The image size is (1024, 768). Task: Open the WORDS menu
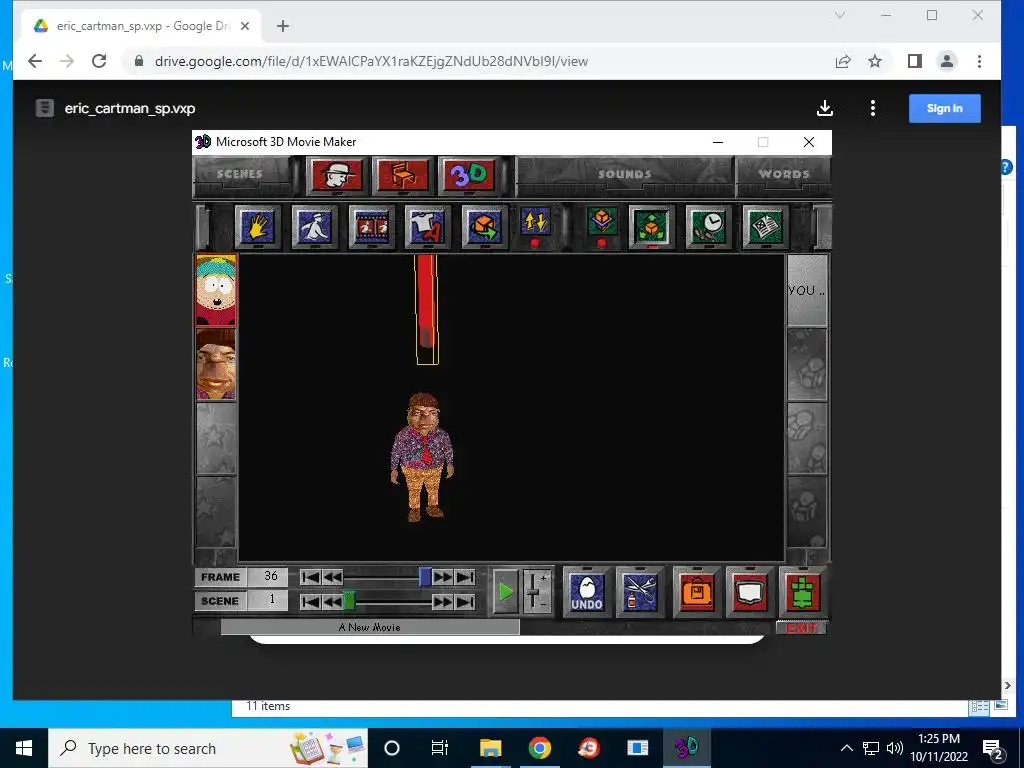coord(784,174)
